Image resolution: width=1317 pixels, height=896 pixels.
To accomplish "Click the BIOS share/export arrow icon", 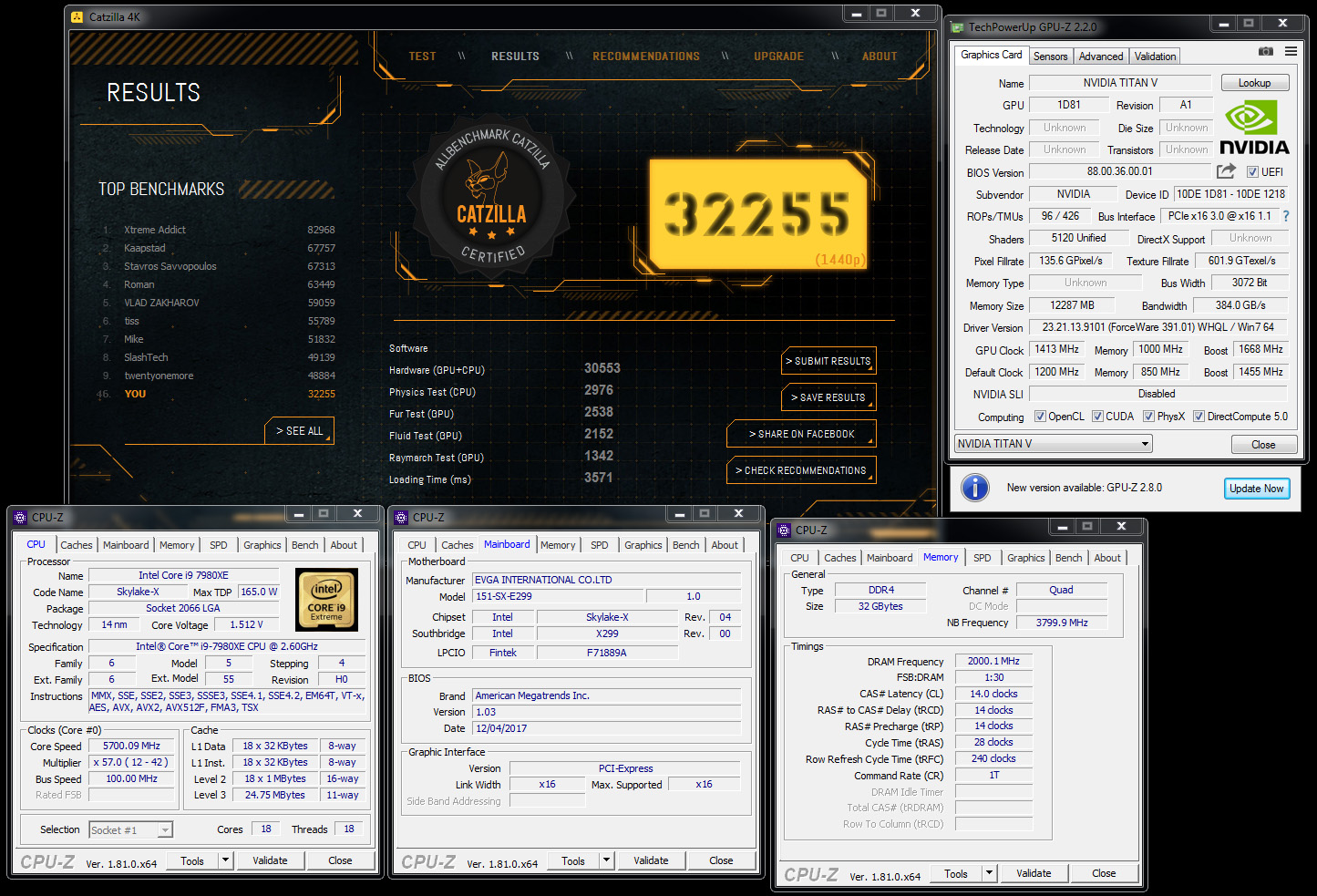I will [1226, 171].
